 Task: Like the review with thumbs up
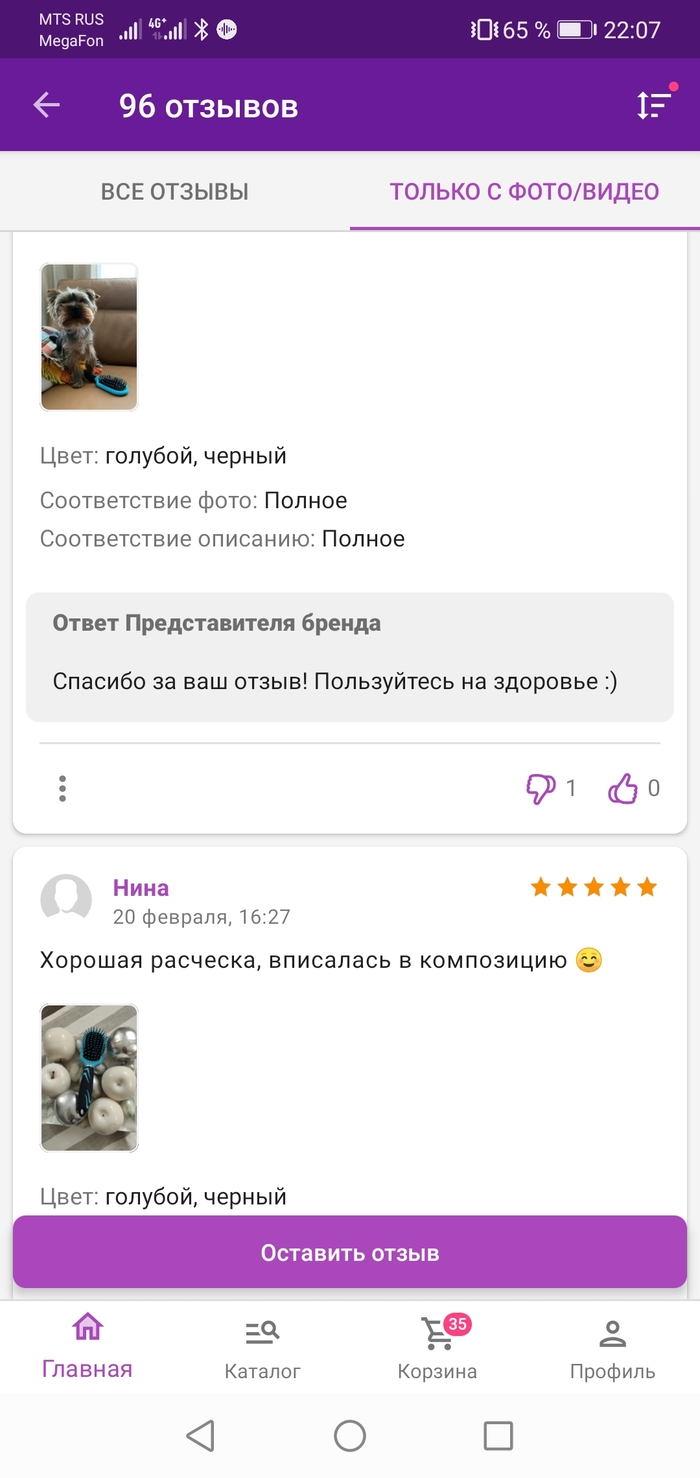click(x=623, y=789)
